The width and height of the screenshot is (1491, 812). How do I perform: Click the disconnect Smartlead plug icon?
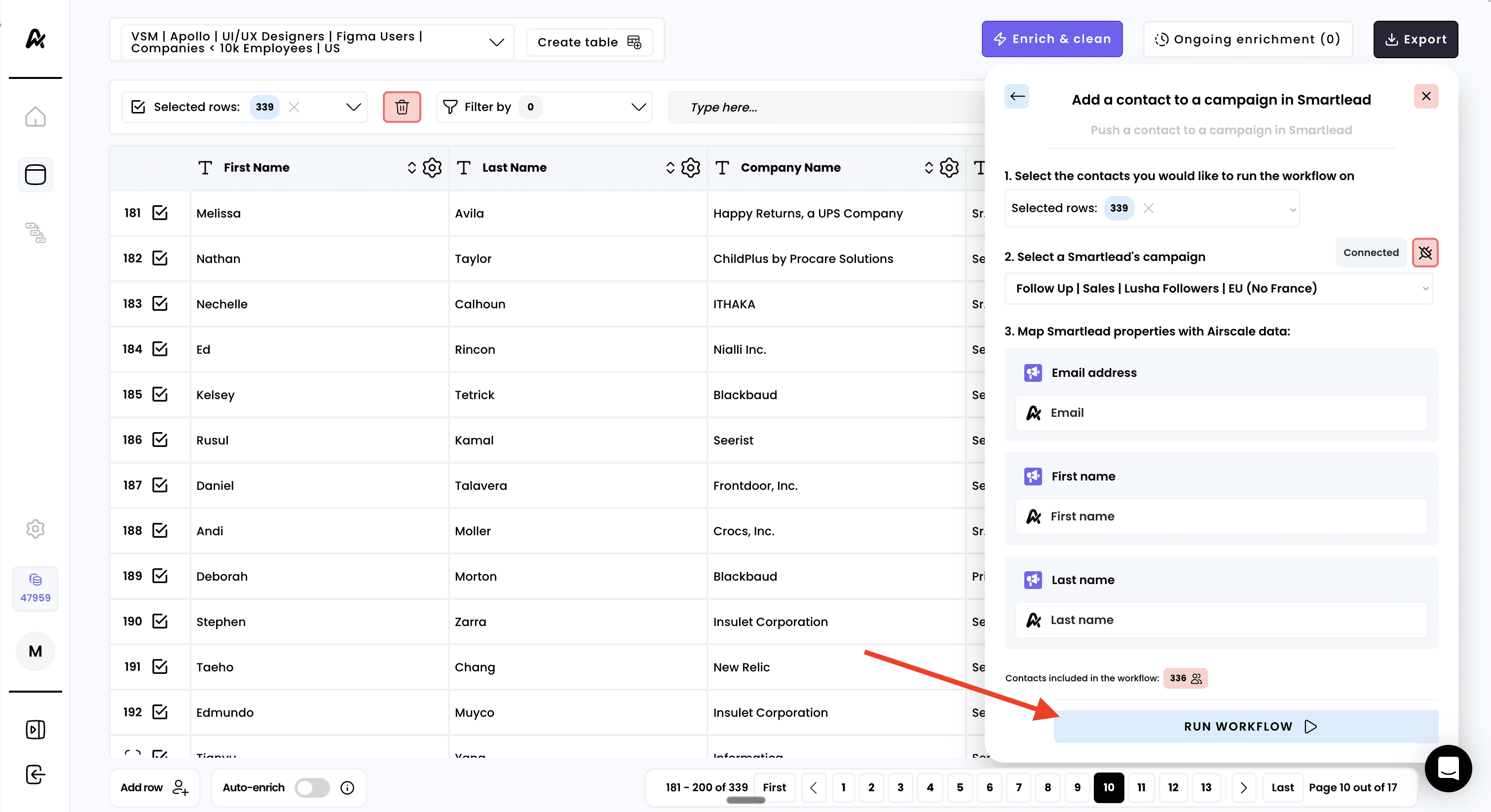point(1425,253)
